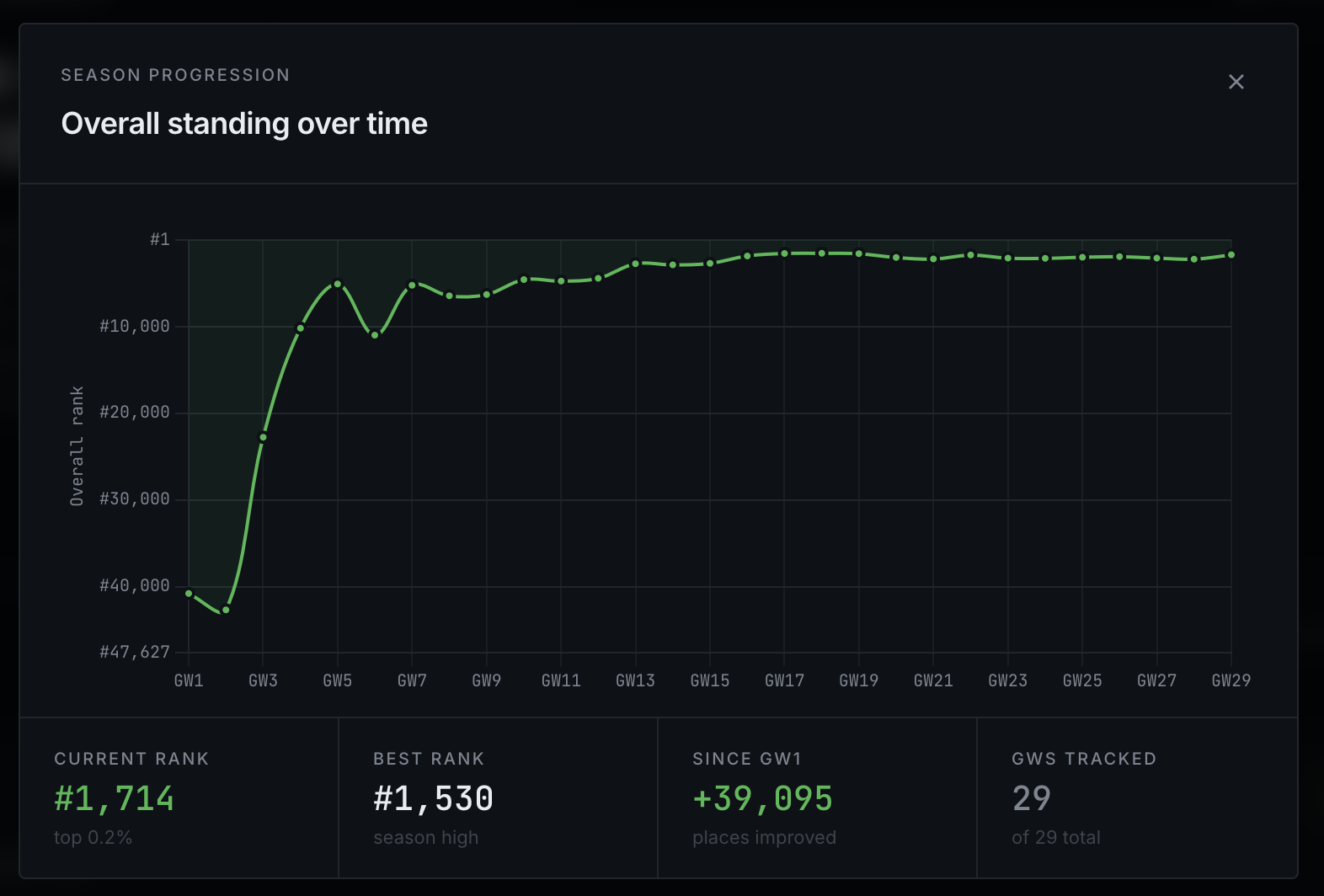1324x896 pixels.
Task: Click the best rank value #1,530
Action: point(434,798)
